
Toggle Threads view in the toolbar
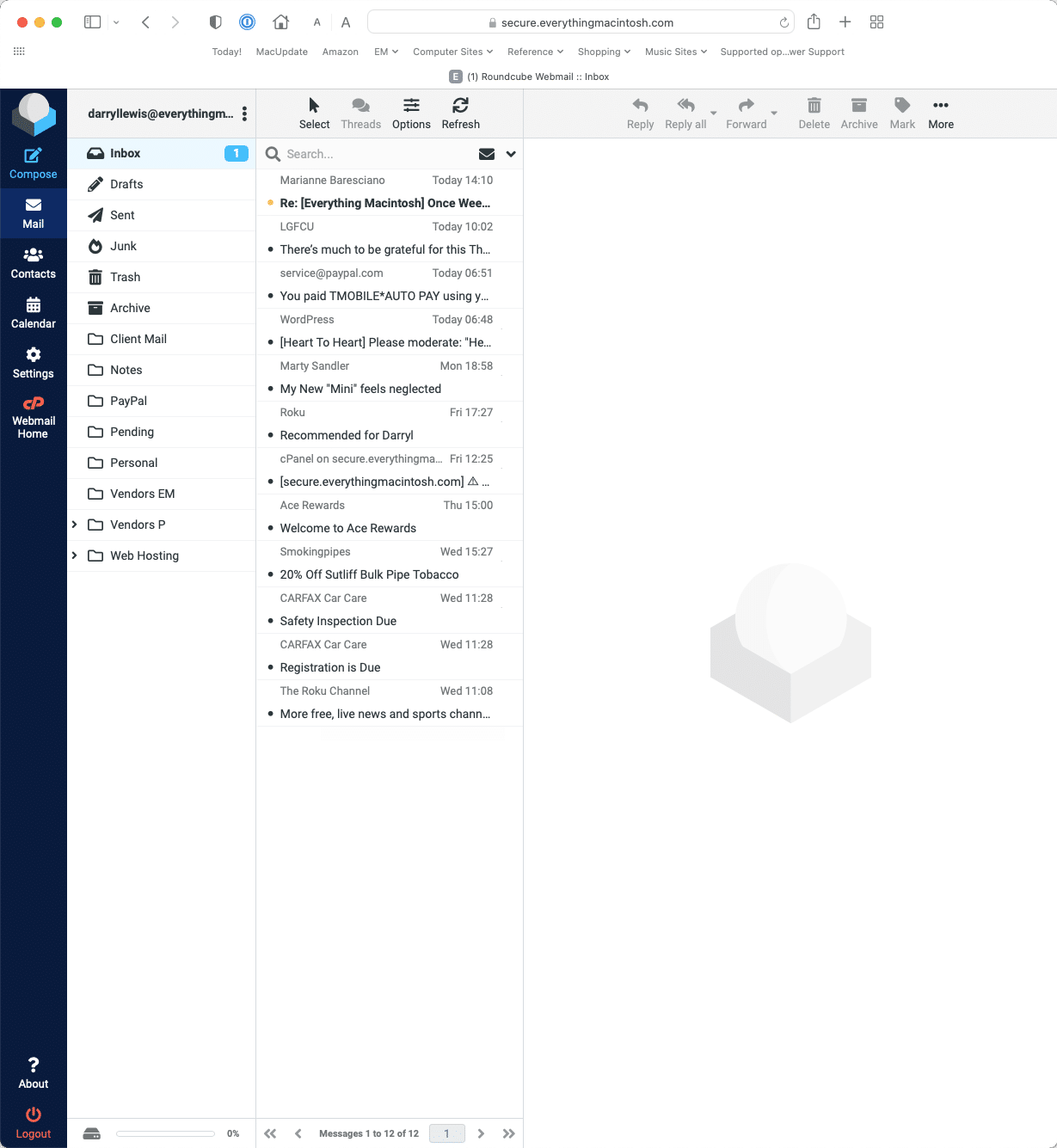360,114
